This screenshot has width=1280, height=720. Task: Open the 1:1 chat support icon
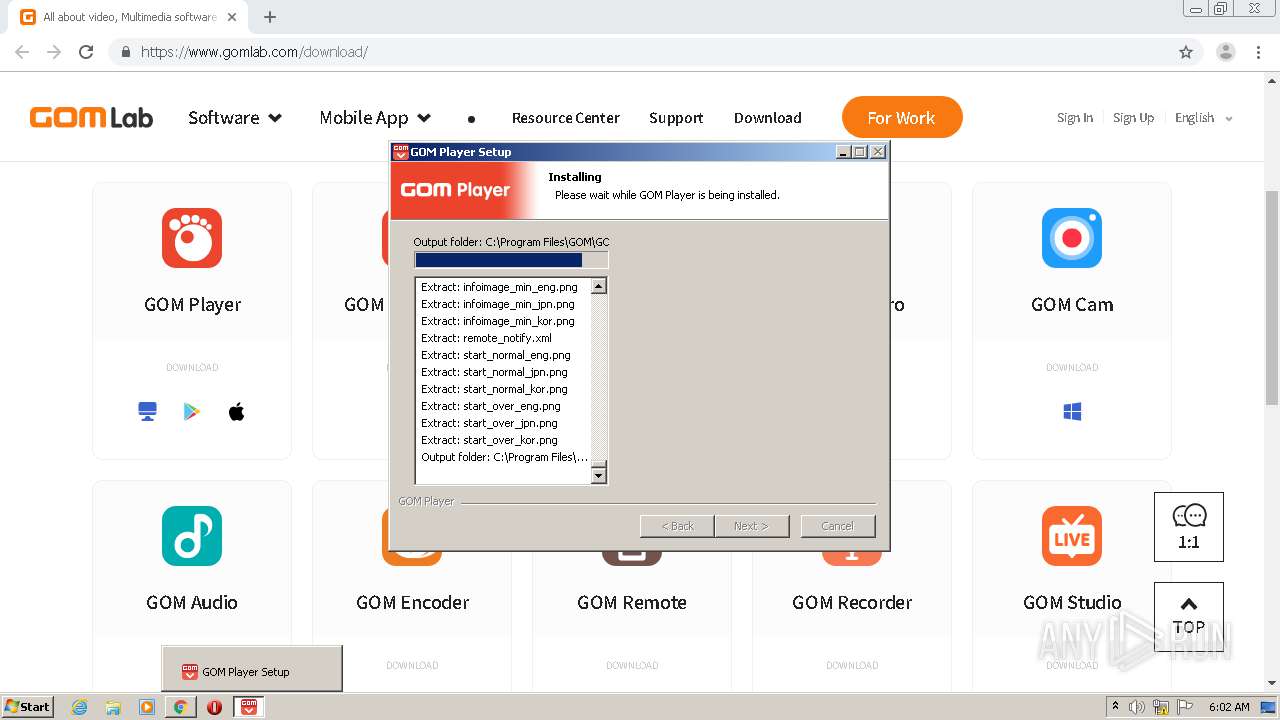[x=1189, y=527]
